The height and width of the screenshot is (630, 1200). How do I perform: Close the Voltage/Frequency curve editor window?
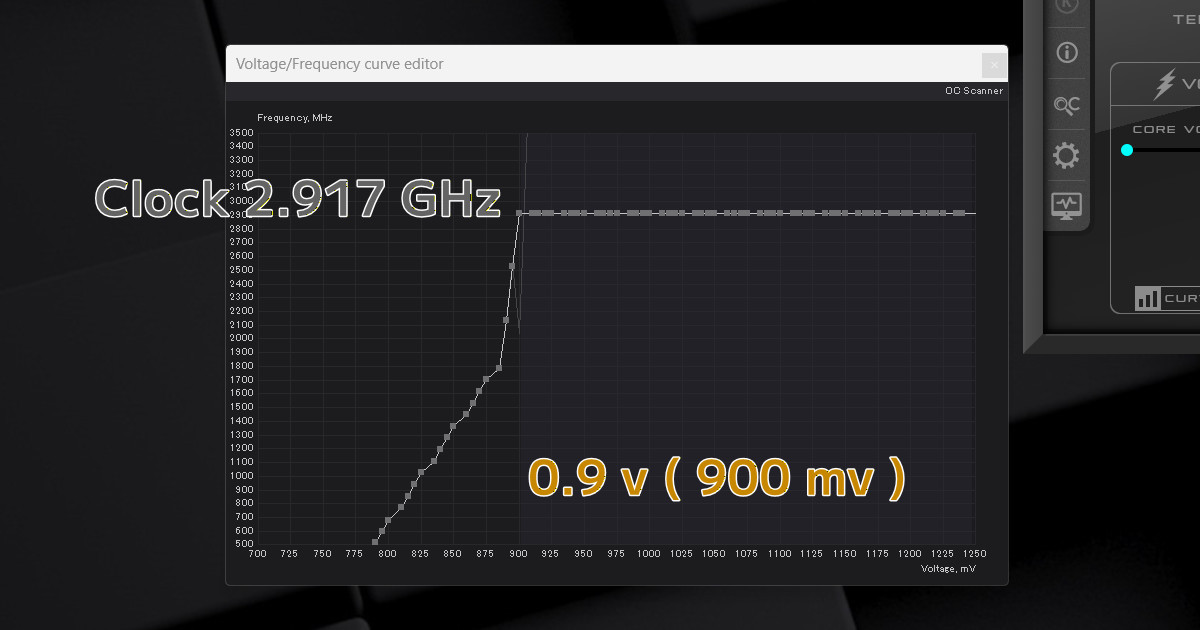point(994,65)
